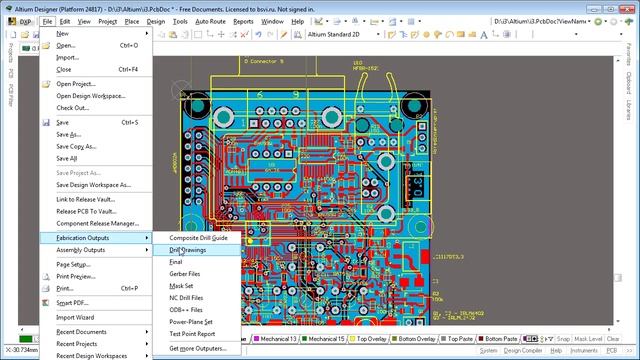Click the Clear button near layer tabs
The width and height of the screenshot is (640, 360).
point(613,339)
